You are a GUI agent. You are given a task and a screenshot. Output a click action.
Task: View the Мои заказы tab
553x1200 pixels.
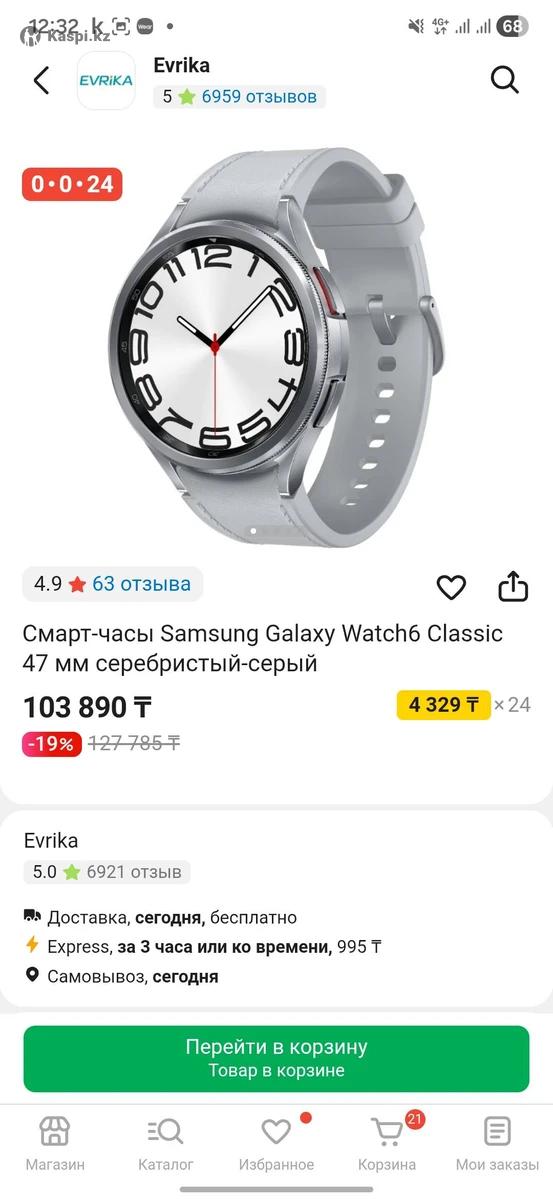point(497,1144)
